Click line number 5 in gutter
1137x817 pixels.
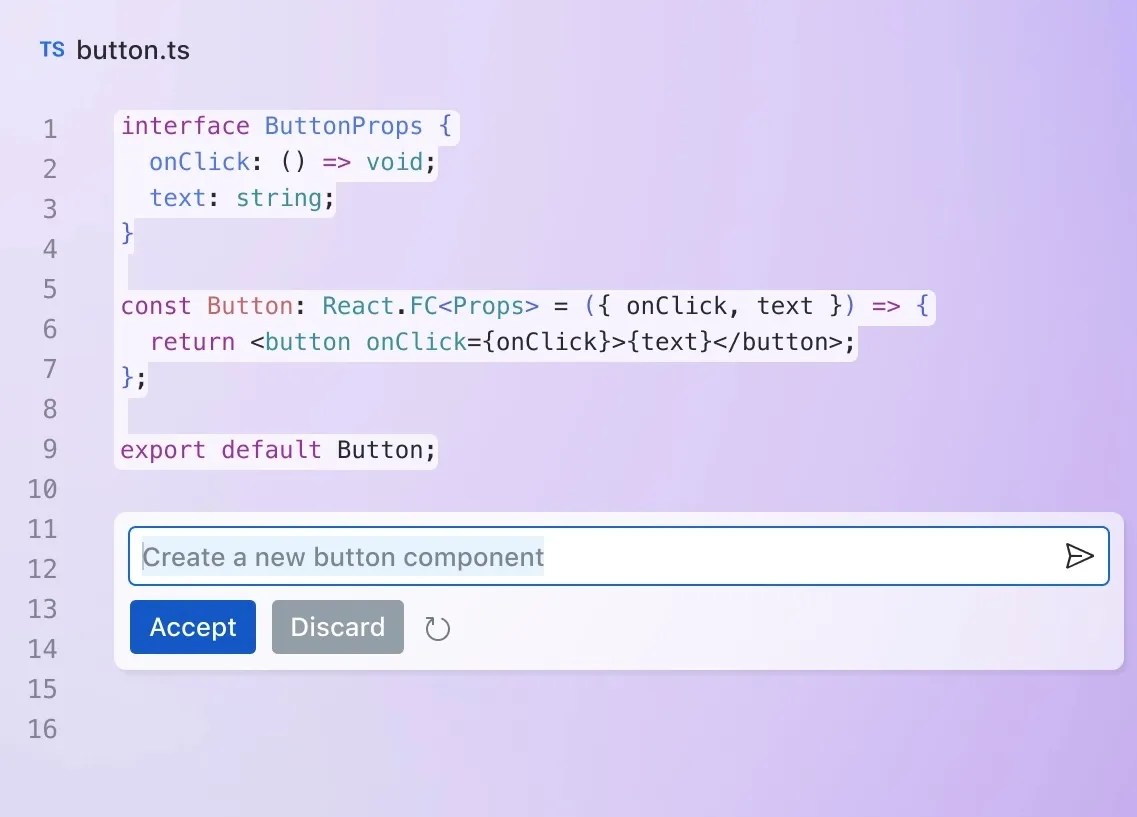[x=49, y=289]
